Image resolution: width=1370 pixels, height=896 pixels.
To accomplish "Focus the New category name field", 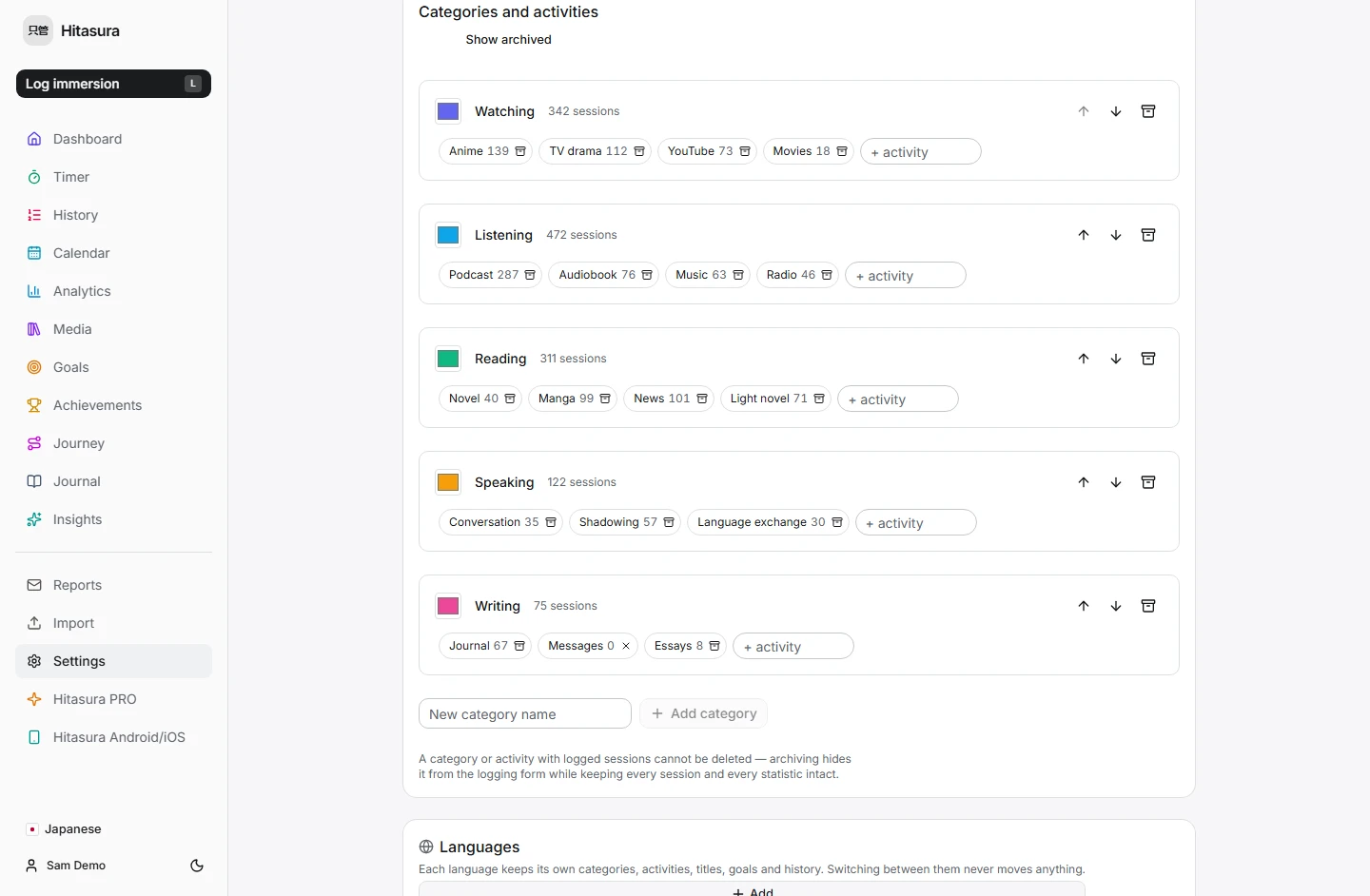I will pos(525,713).
